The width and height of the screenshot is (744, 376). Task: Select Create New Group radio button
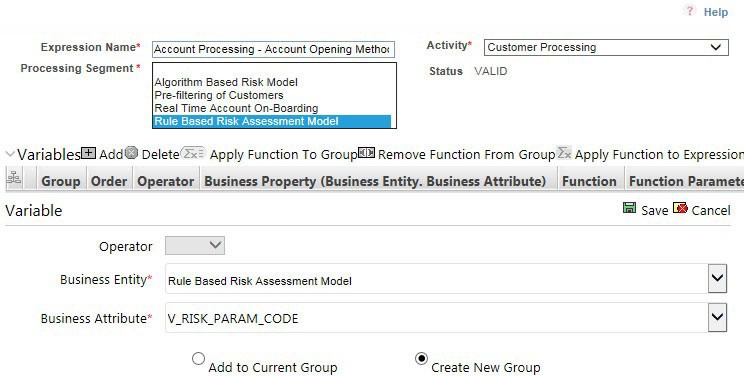[421, 358]
